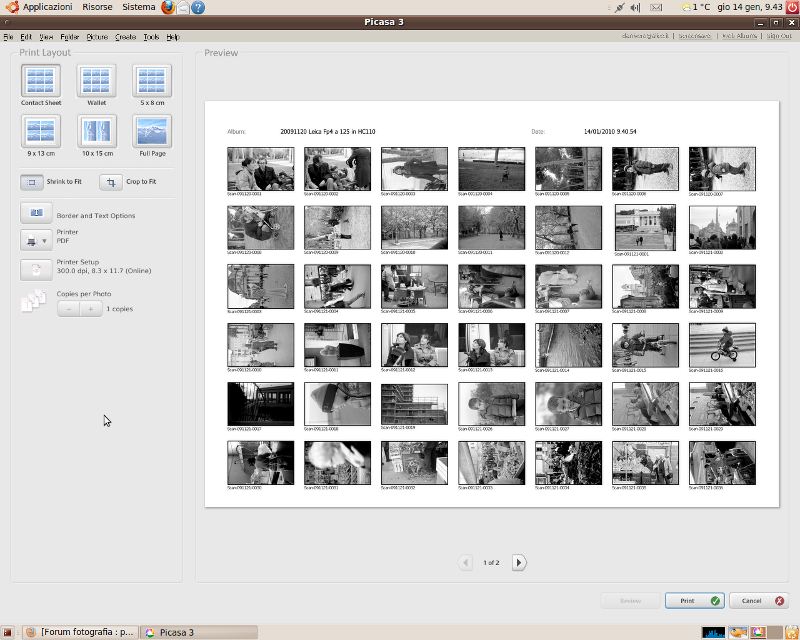
Task: Switch to the Full Page layout
Action: [152, 131]
